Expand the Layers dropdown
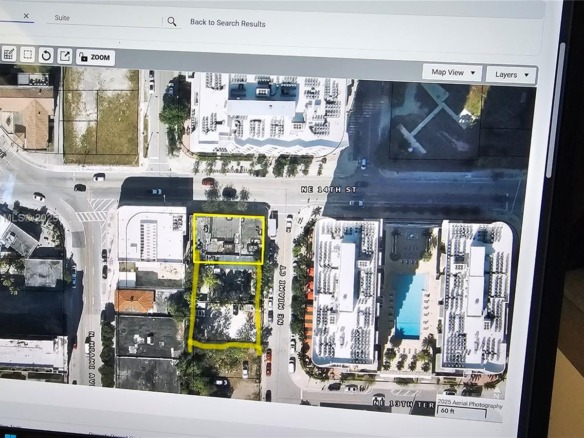 point(511,75)
